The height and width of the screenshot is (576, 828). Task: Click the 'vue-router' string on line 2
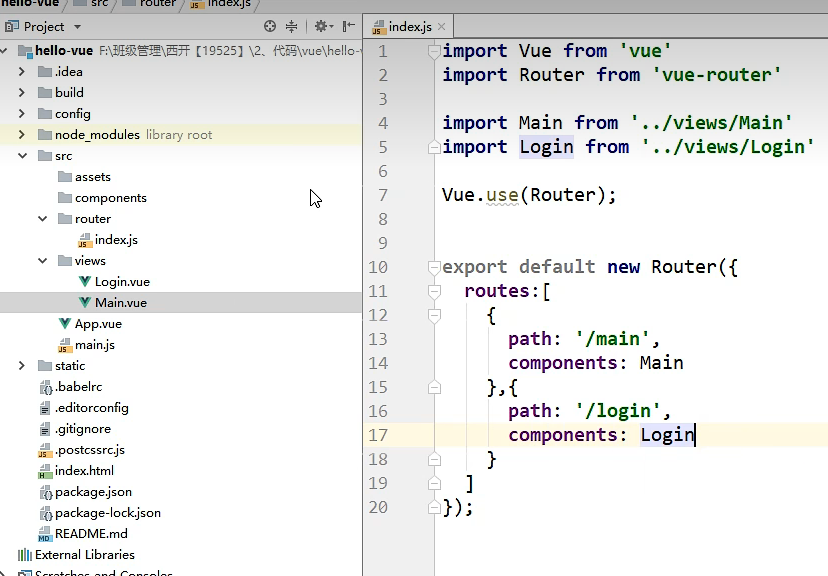click(717, 75)
